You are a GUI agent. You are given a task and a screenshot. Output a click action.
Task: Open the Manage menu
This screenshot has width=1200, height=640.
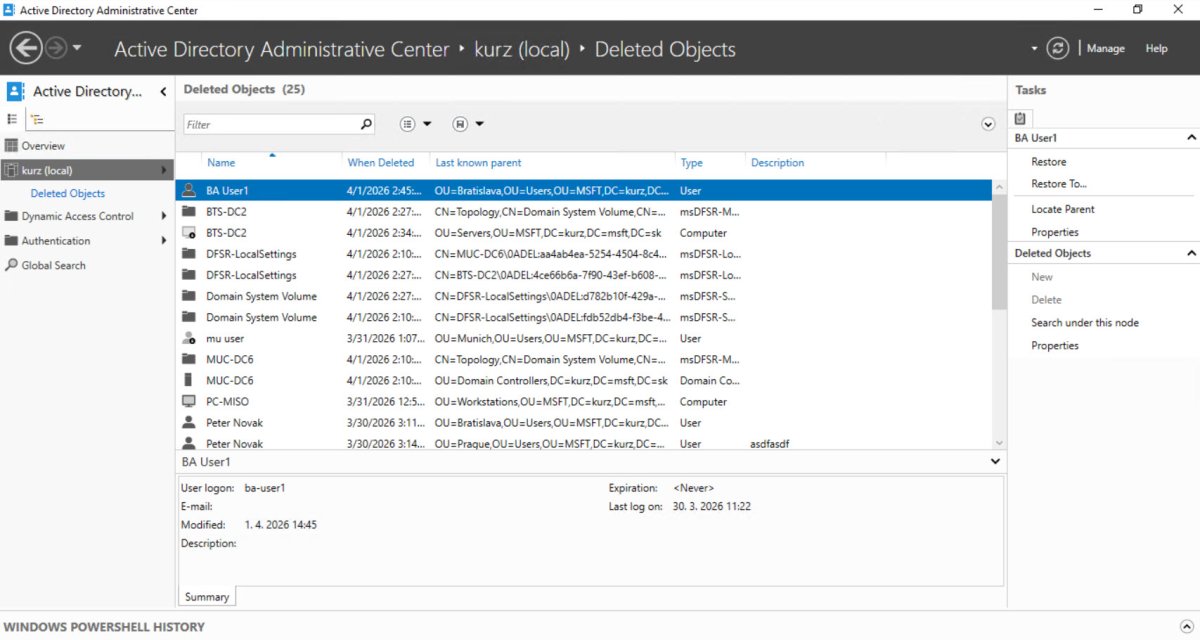point(1105,48)
